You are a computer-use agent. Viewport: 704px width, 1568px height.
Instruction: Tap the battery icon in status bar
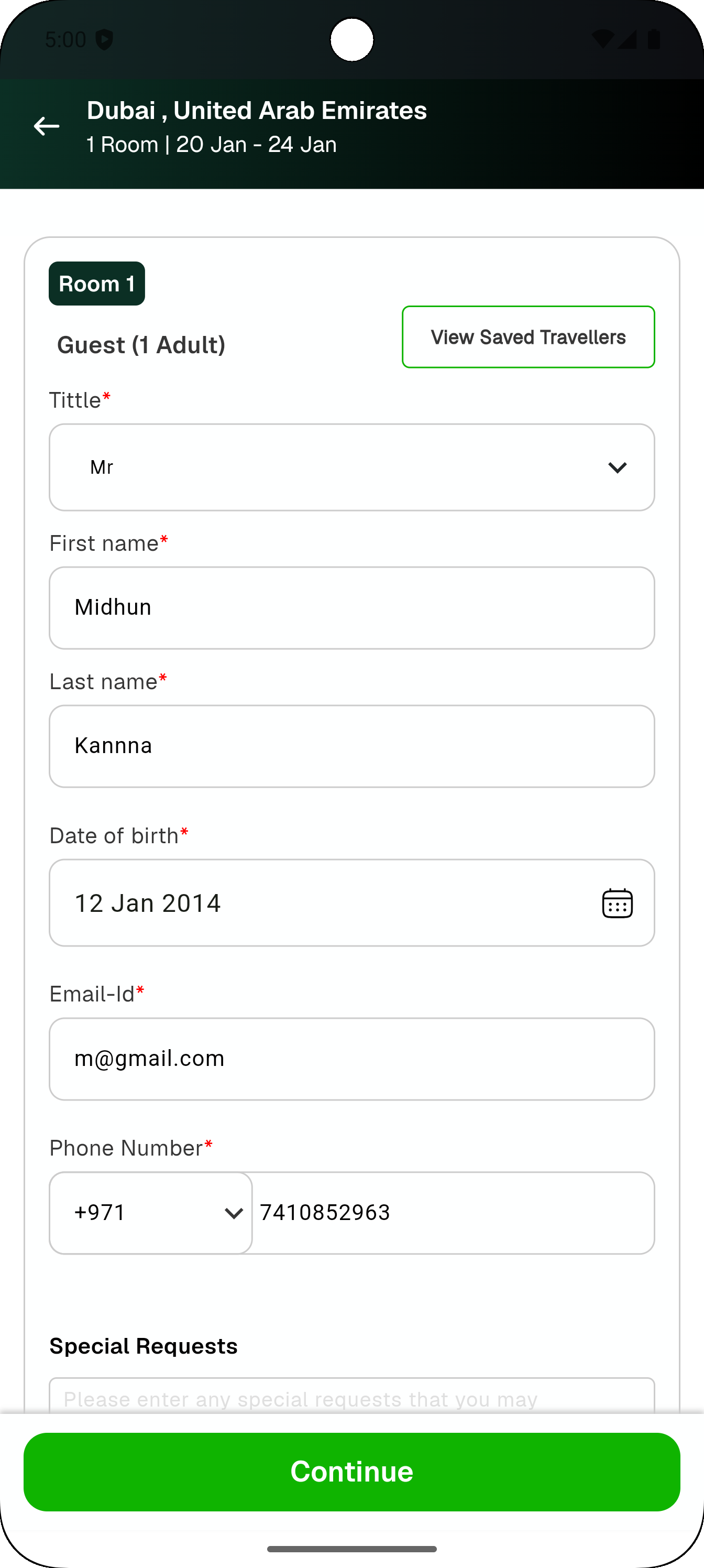click(x=654, y=39)
